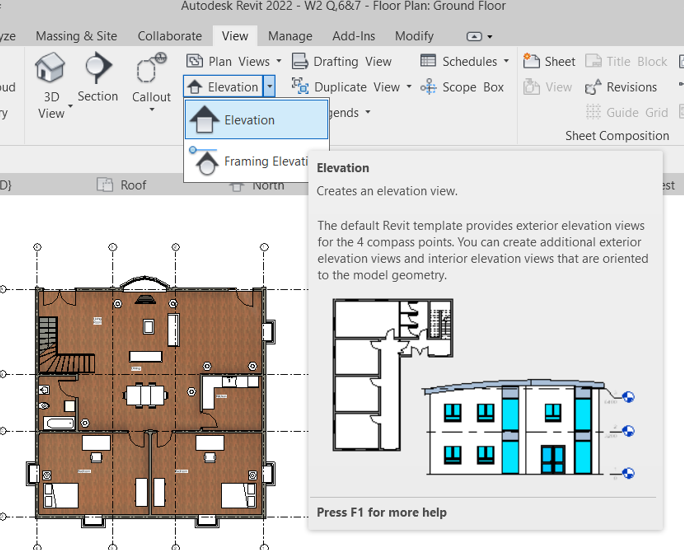Open the Add-Ins ribbon tab
Screen dimensions: 684x550
pos(353,36)
